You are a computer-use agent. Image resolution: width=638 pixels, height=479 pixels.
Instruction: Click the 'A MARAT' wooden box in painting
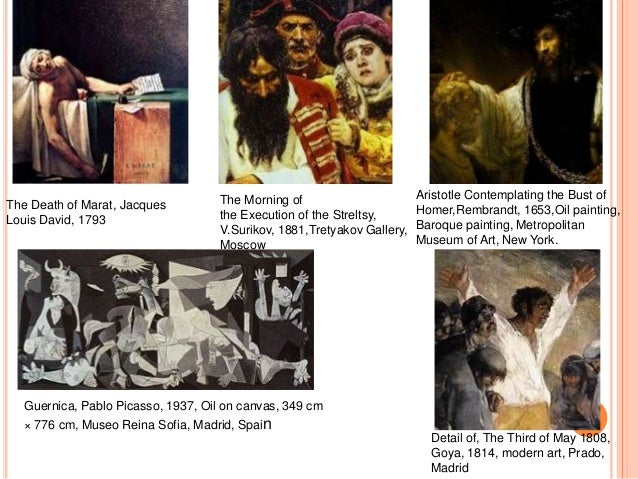point(142,142)
